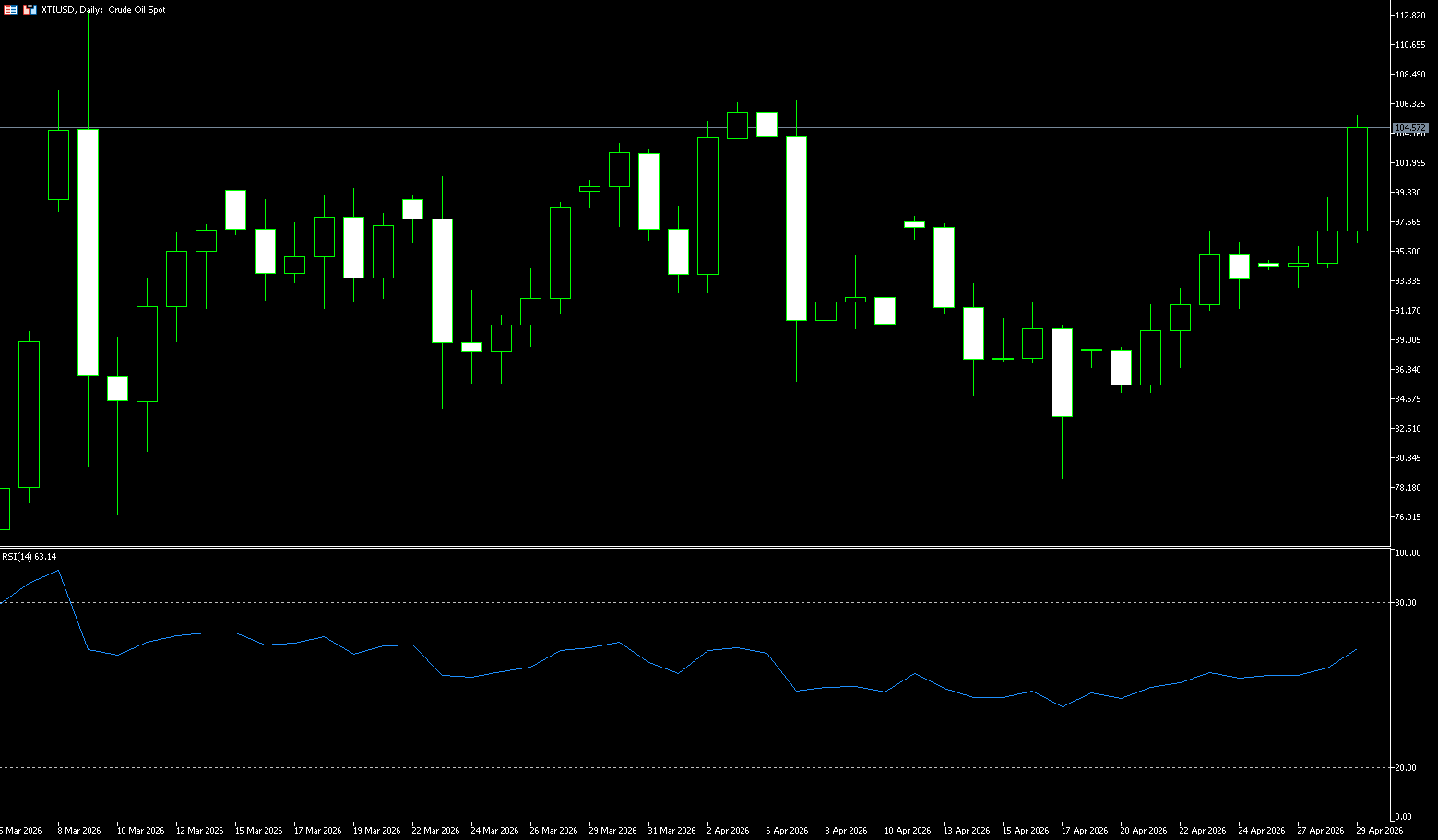Viewport: 1438px width, 840px height.
Task: Click the 91.170 price scale label
Action: 1408,311
